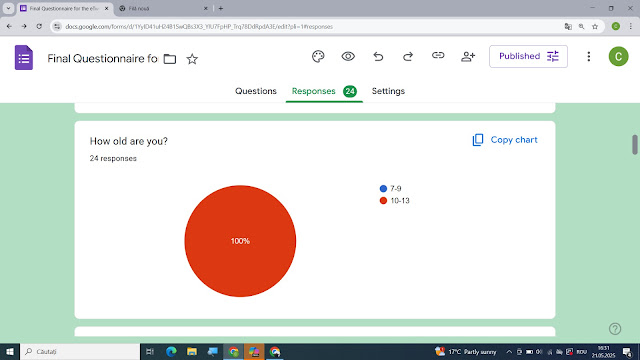
Task: Click the red 100% pie slice
Action: click(240, 241)
